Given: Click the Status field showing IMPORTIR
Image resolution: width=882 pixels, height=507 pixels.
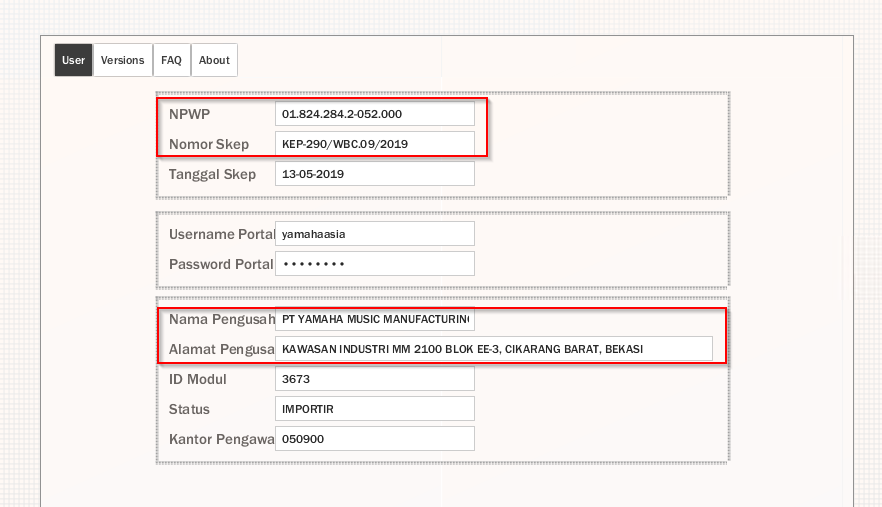Looking at the screenshot, I should 374,409.
